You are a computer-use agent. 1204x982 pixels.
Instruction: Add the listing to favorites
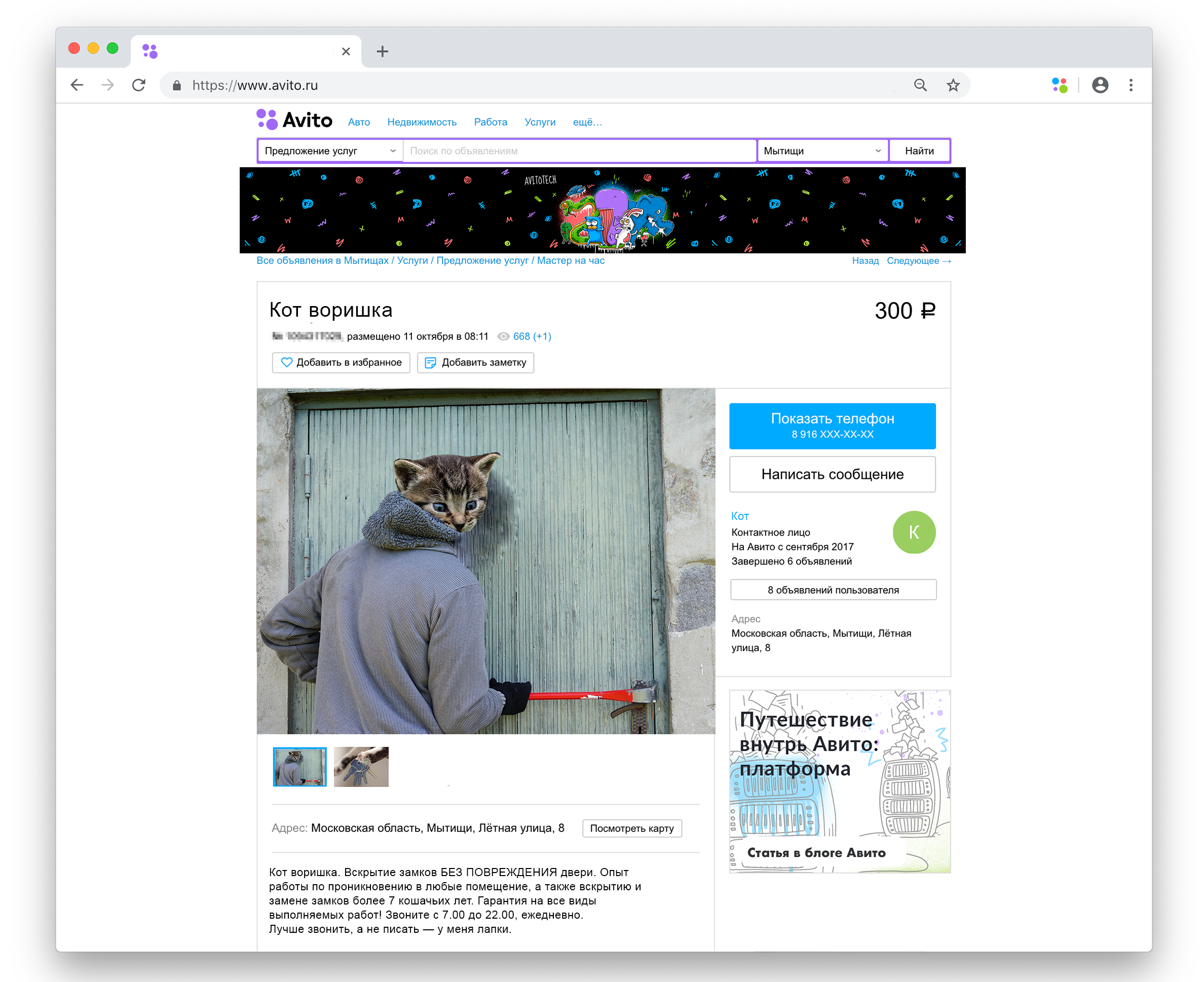tap(341, 363)
